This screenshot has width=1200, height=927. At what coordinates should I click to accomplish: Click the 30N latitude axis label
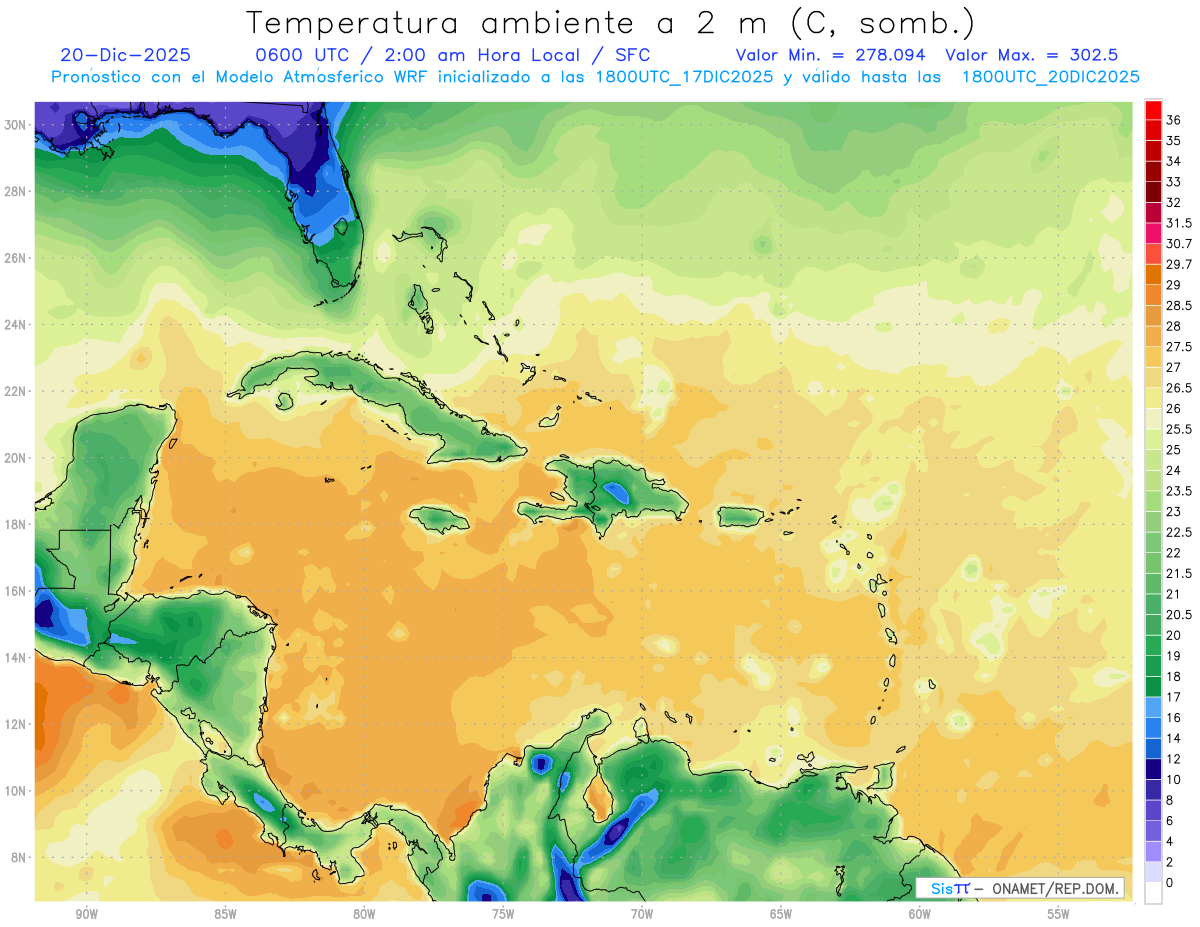point(17,125)
